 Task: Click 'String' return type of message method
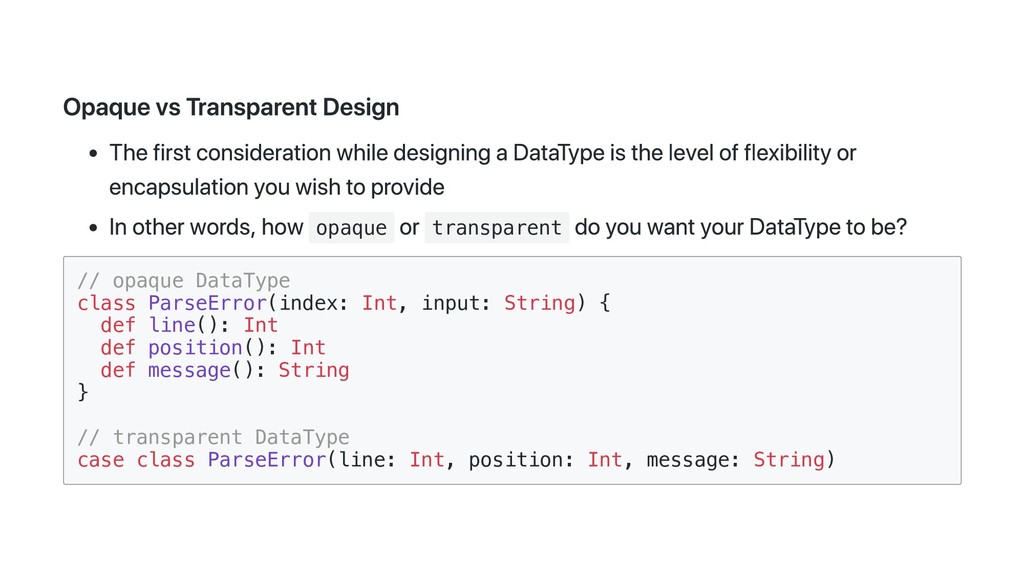tap(313, 370)
